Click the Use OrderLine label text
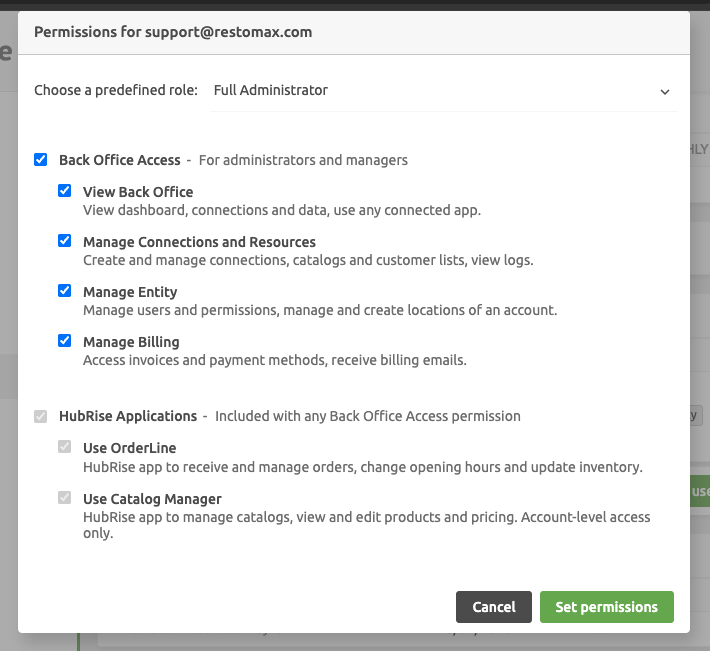Image resolution: width=710 pixels, height=651 pixels. 129,448
